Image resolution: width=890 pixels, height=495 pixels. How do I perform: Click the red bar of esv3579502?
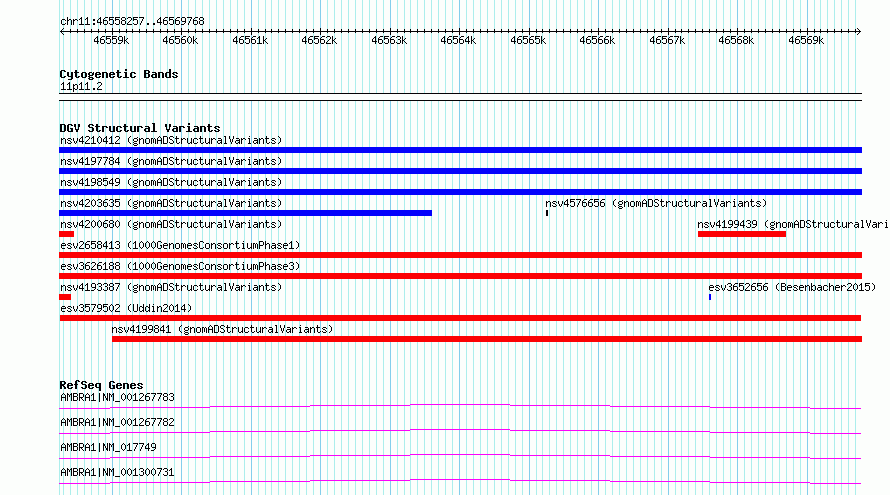[460, 318]
